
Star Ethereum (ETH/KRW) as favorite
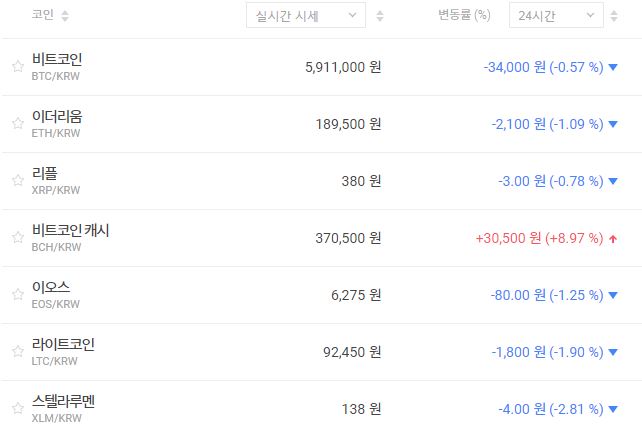coord(17,124)
